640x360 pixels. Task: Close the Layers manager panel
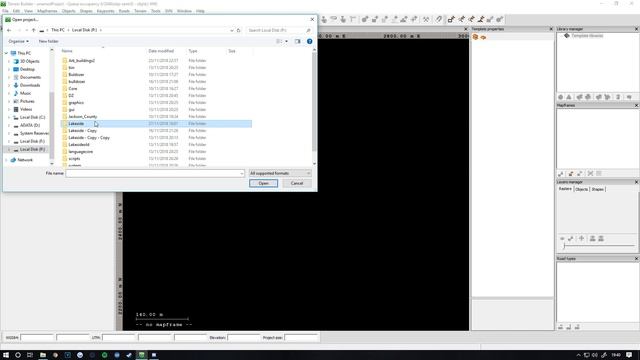(x=636, y=182)
